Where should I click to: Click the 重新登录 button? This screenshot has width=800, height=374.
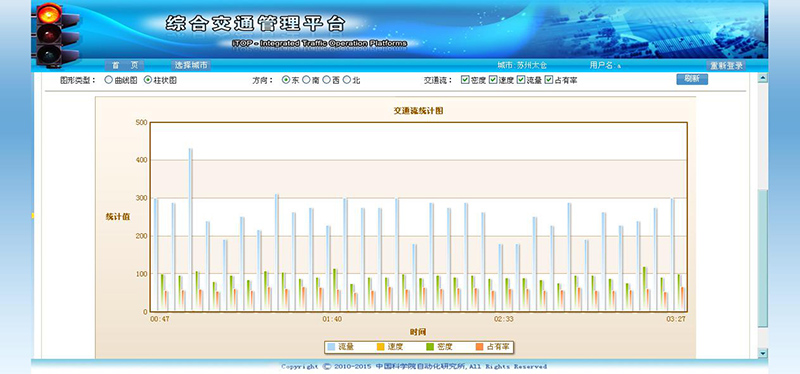726,65
